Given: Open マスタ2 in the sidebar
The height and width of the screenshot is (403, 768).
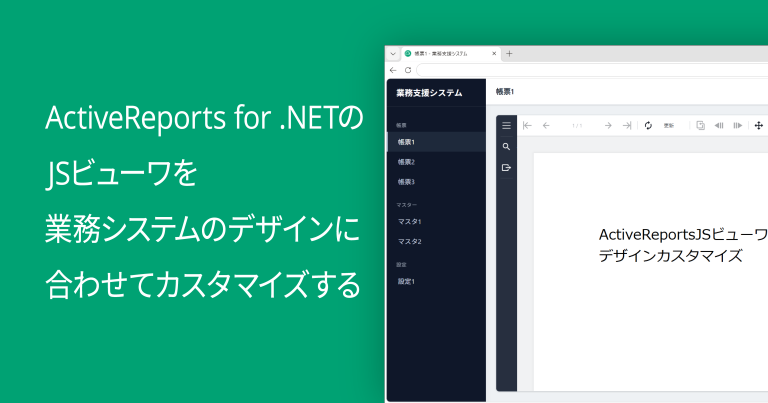Looking at the screenshot, I should tap(436, 242).
